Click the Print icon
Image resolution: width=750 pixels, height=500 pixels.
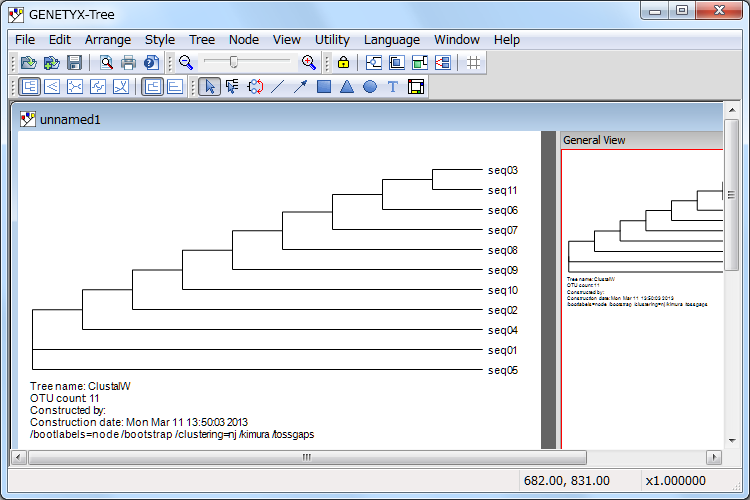point(128,63)
